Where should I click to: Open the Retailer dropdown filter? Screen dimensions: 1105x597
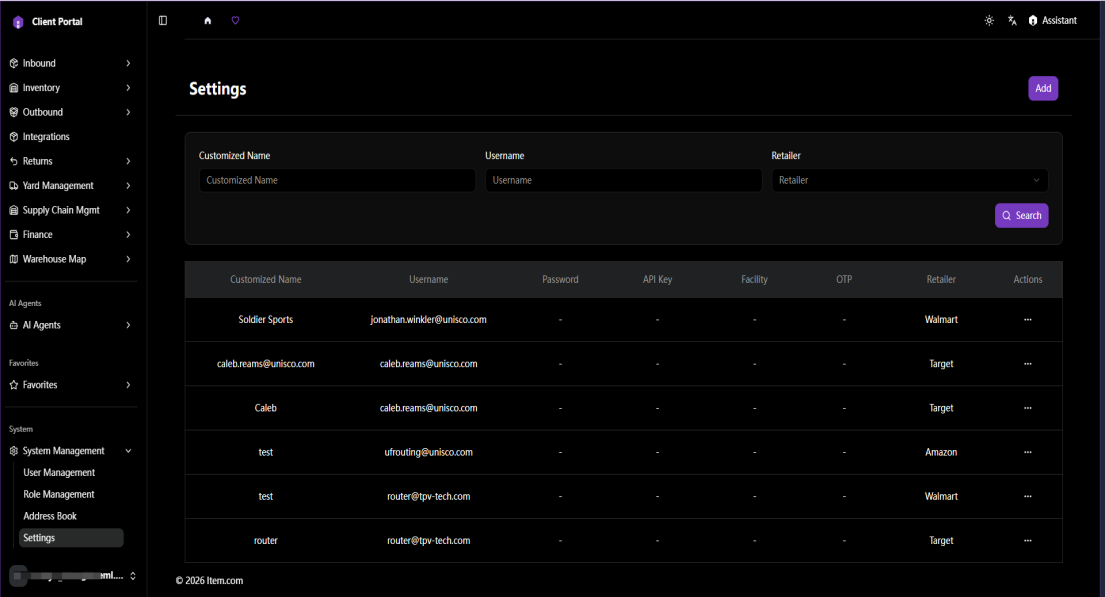909,180
